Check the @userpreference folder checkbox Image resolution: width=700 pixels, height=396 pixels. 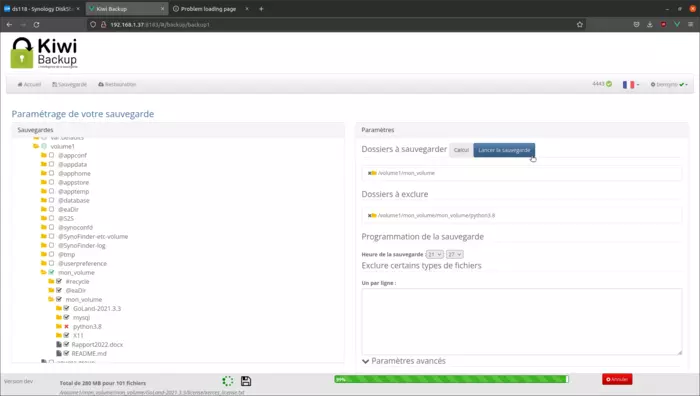point(51,263)
